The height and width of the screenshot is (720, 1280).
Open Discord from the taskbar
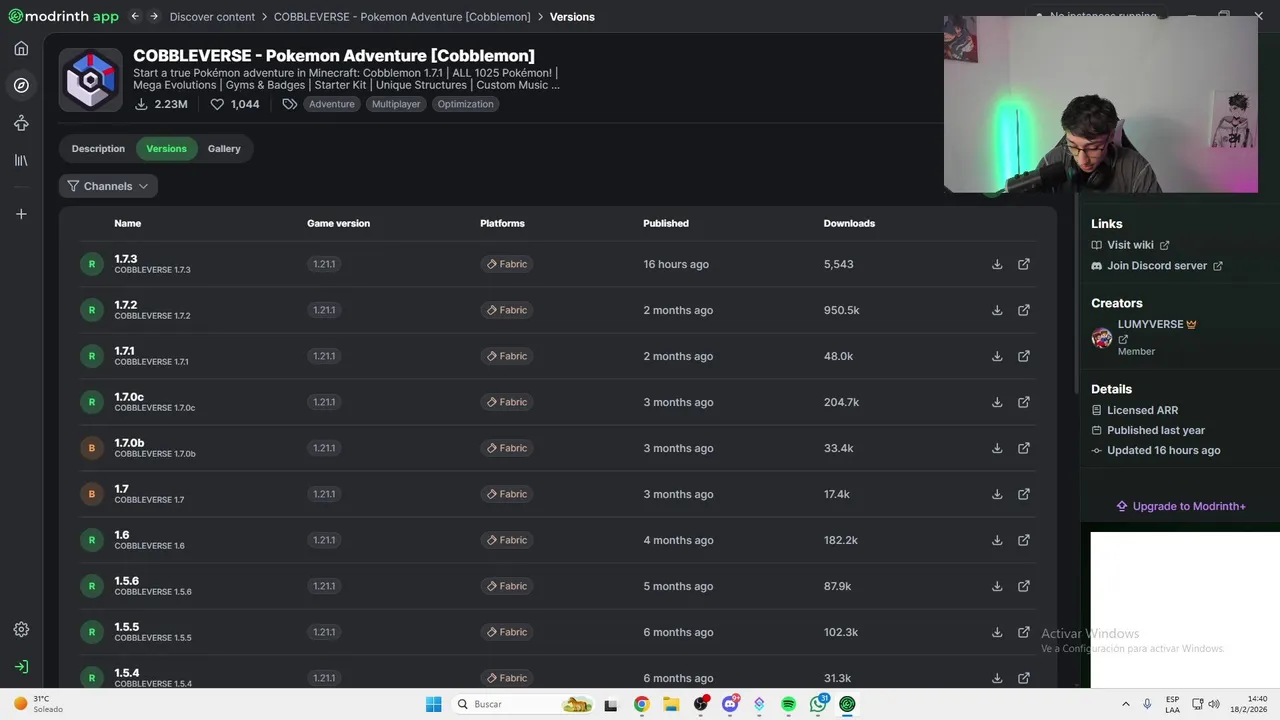[731, 704]
